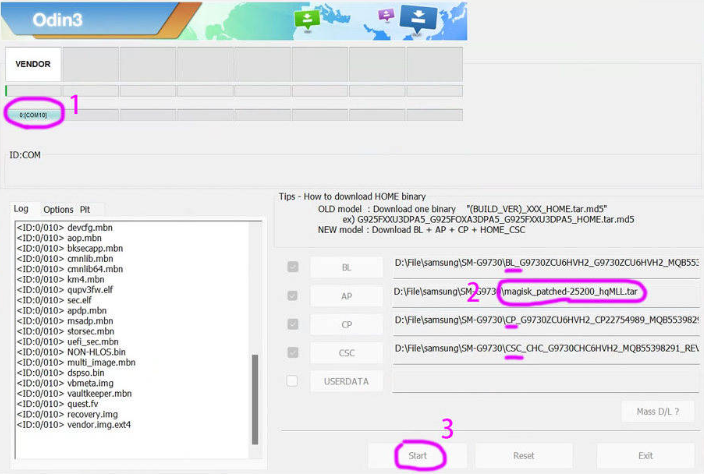Image resolution: width=704 pixels, height=474 pixels.
Task: Click the purple download icon in banner
Action: click(x=386, y=15)
